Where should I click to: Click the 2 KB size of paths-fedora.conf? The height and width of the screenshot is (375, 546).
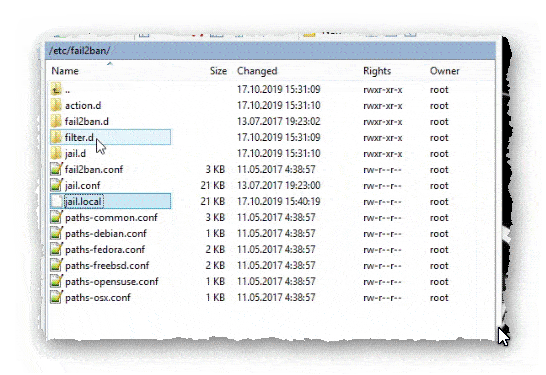pyautogui.click(x=215, y=249)
